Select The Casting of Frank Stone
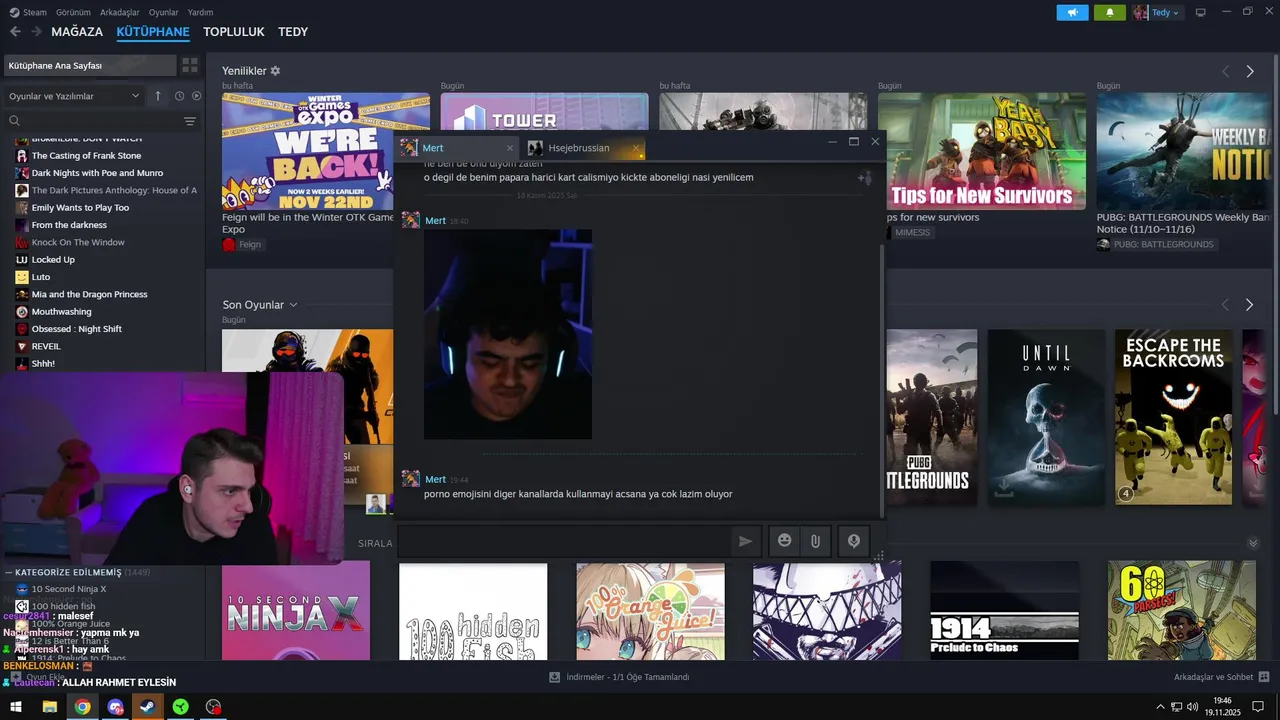 point(86,156)
